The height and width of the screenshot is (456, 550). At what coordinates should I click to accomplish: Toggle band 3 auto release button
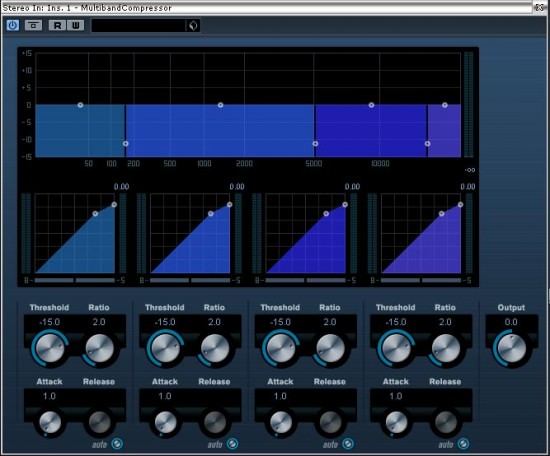(x=348, y=444)
